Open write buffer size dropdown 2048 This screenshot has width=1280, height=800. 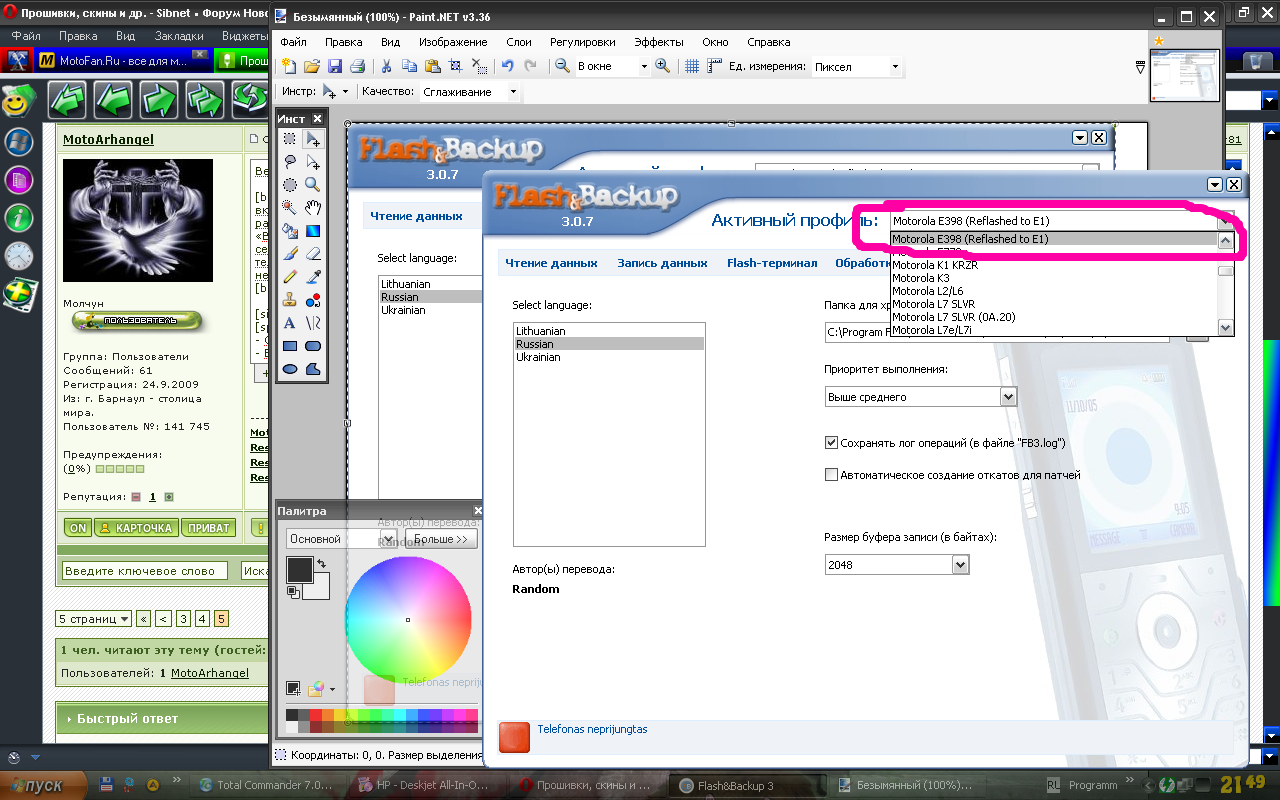(897, 565)
